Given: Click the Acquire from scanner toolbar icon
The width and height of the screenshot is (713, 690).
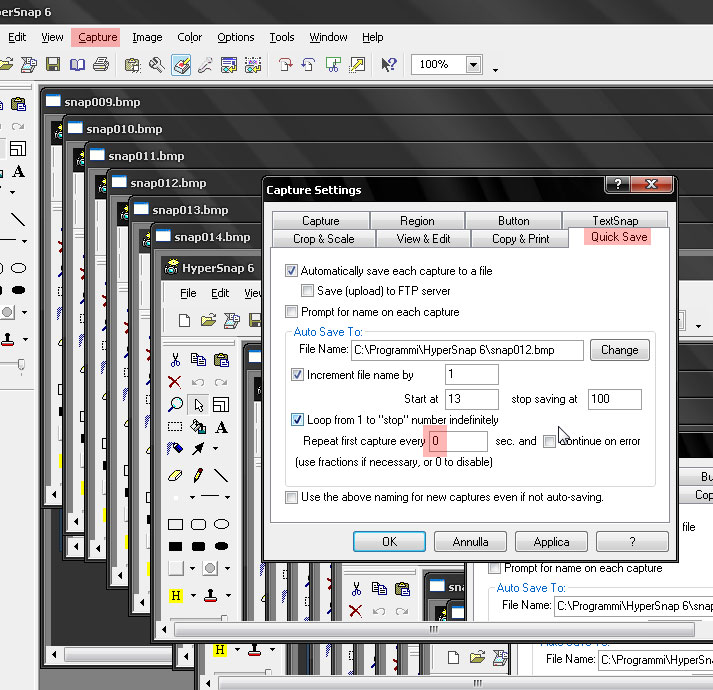Looking at the screenshot, I should tap(29, 65).
